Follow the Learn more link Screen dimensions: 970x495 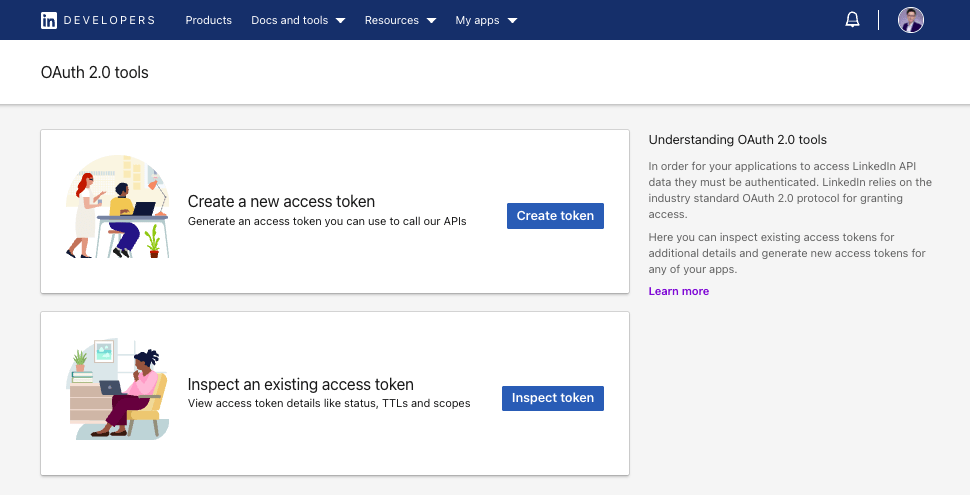pos(679,291)
